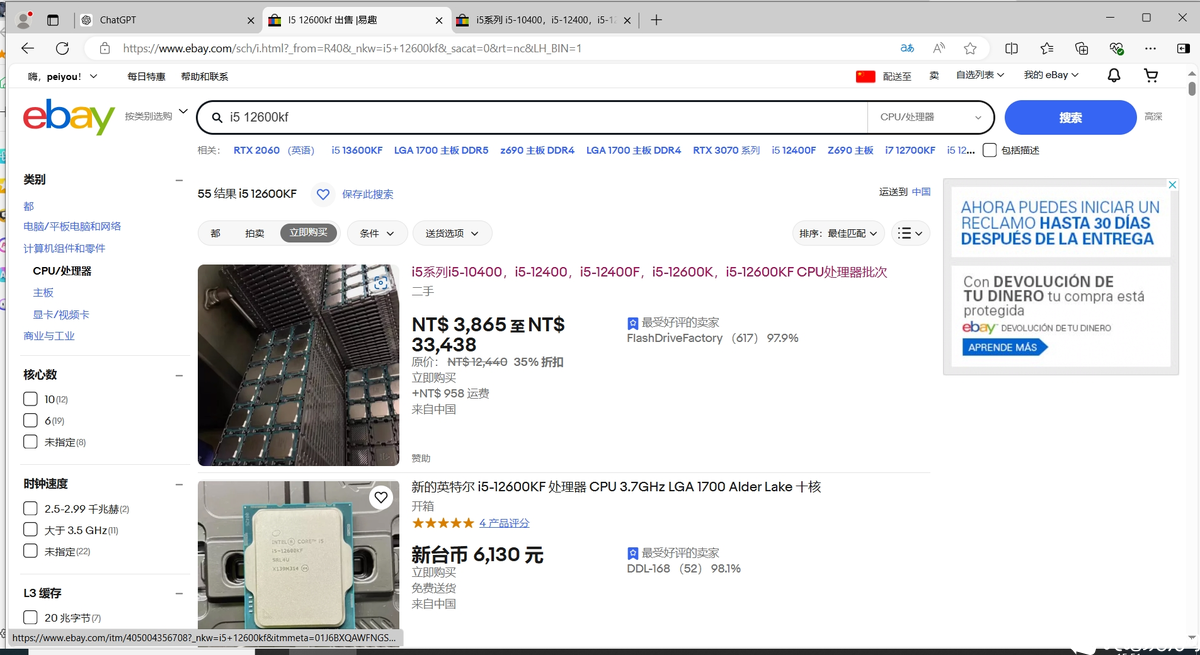Open a new browser tab

(656, 20)
